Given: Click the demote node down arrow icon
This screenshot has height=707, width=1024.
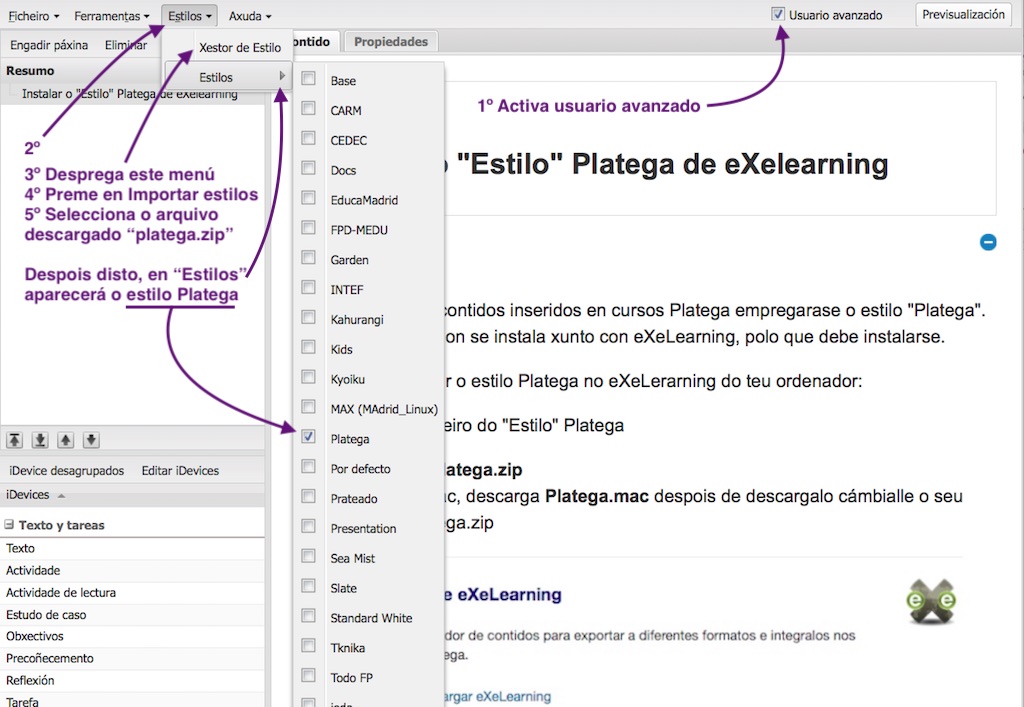Looking at the screenshot, I should tap(90, 440).
